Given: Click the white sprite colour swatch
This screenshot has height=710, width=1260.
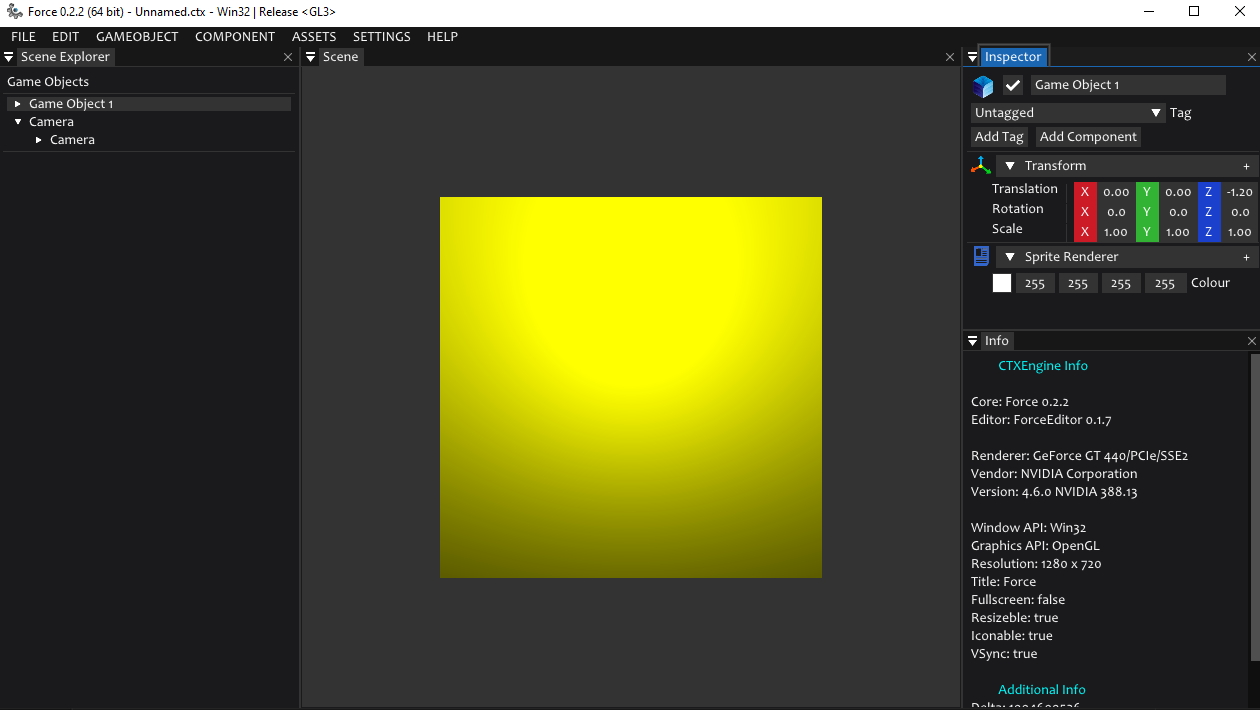Looking at the screenshot, I should click(x=1001, y=283).
